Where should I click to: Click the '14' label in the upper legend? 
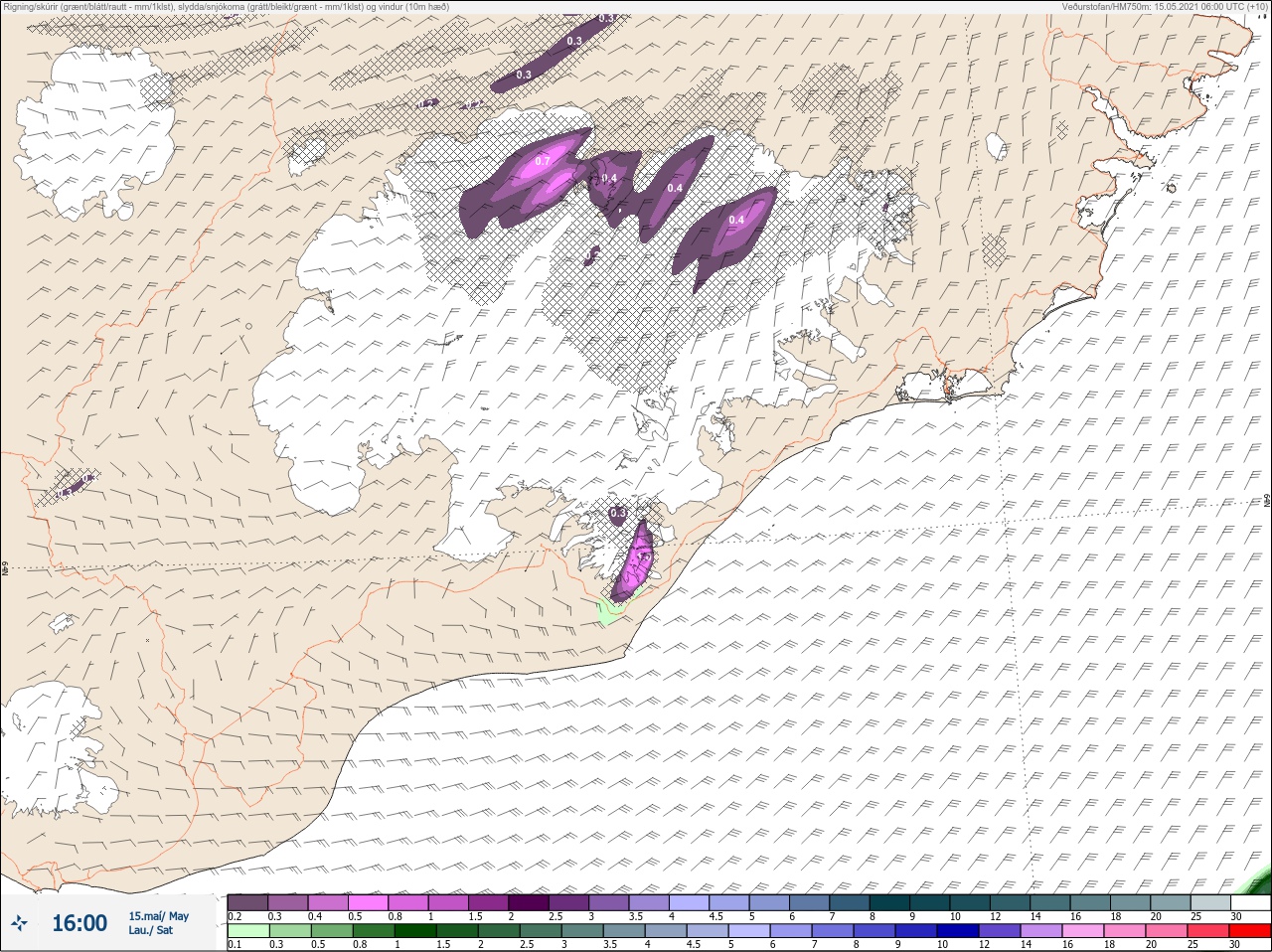tap(1035, 916)
